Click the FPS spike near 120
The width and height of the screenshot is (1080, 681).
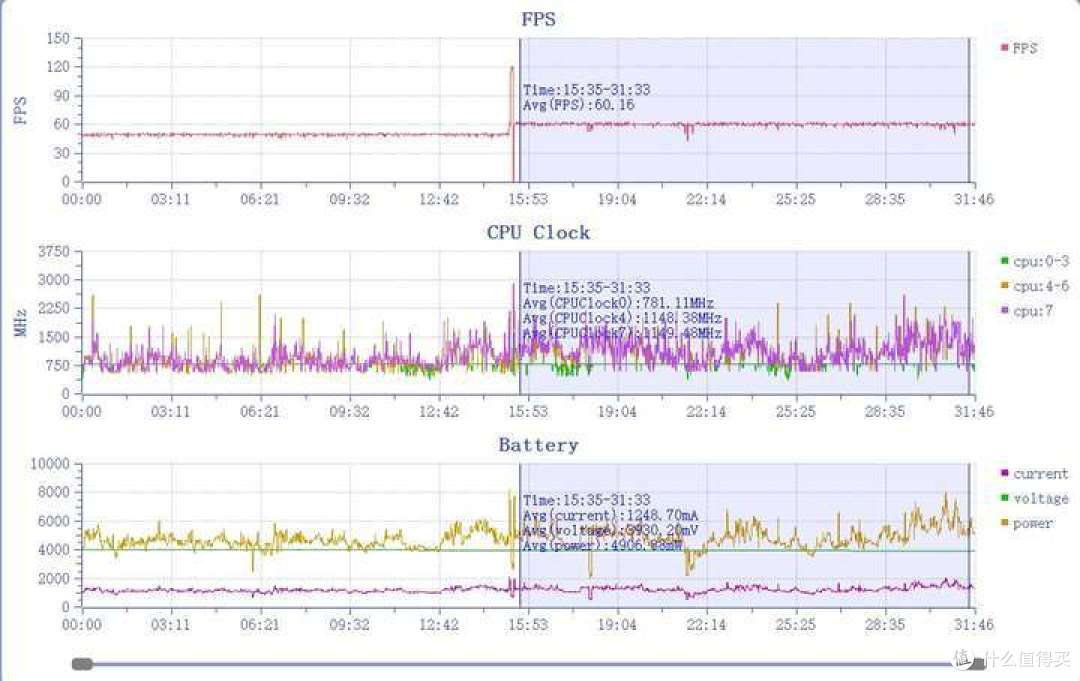pos(512,69)
